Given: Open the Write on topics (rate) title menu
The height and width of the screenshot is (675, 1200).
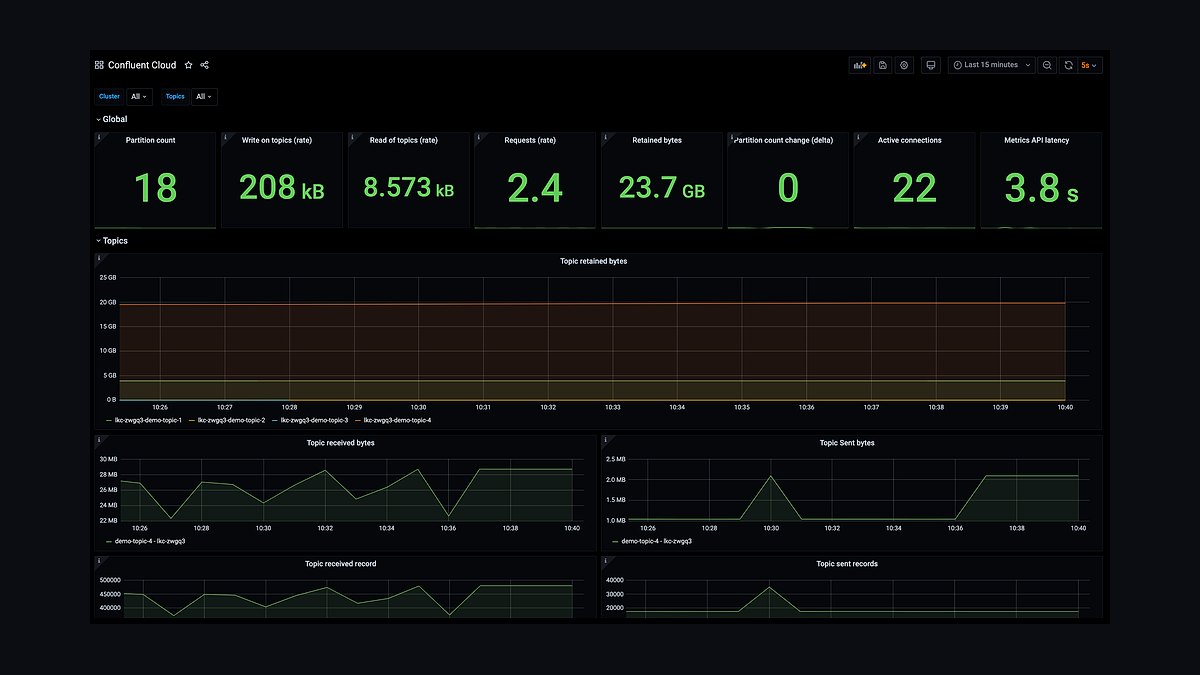Looking at the screenshot, I should click(x=277, y=141).
